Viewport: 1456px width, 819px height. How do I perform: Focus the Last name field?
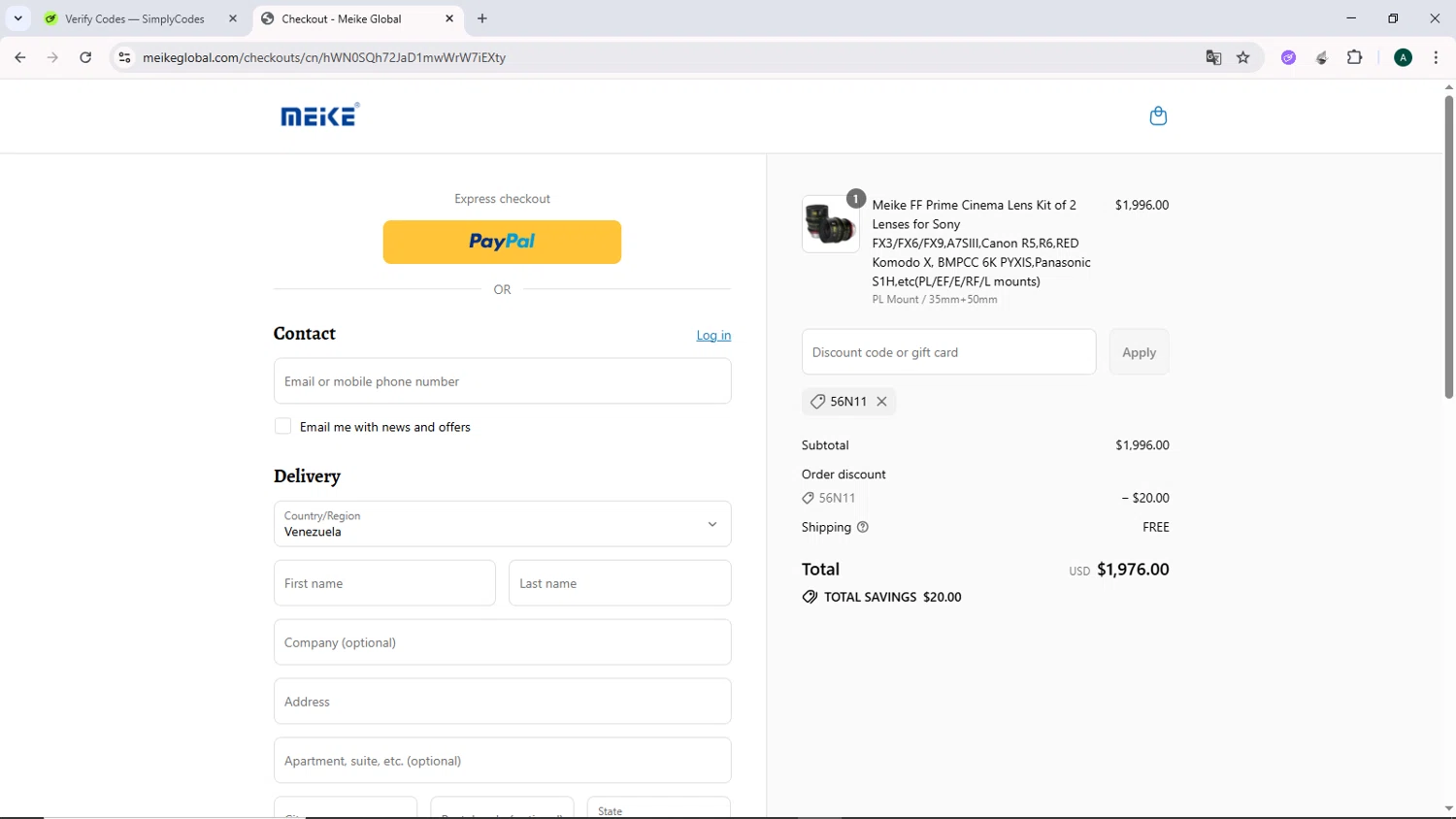619,583
